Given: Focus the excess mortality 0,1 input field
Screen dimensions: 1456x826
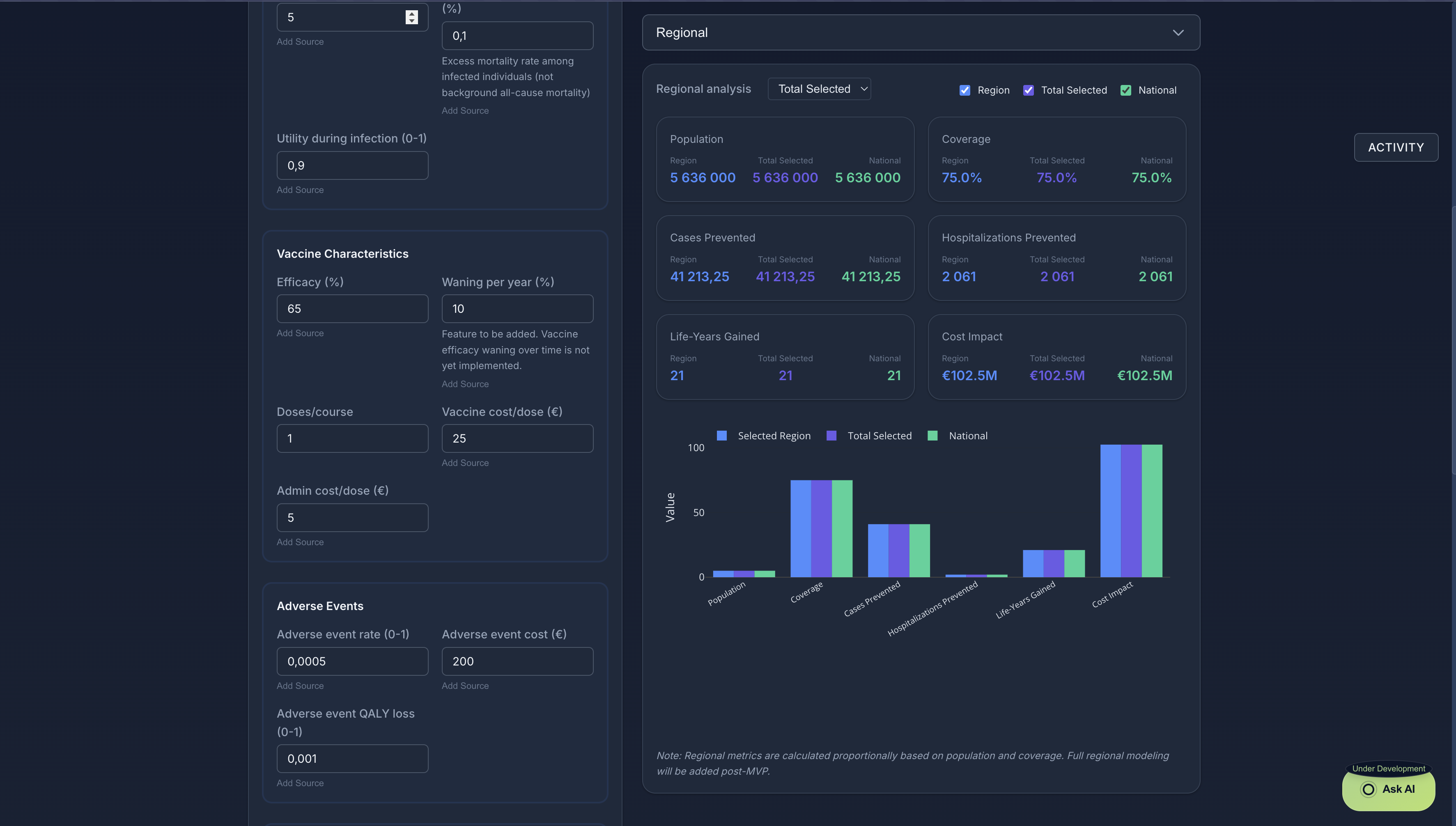Looking at the screenshot, I should point(517,36).
